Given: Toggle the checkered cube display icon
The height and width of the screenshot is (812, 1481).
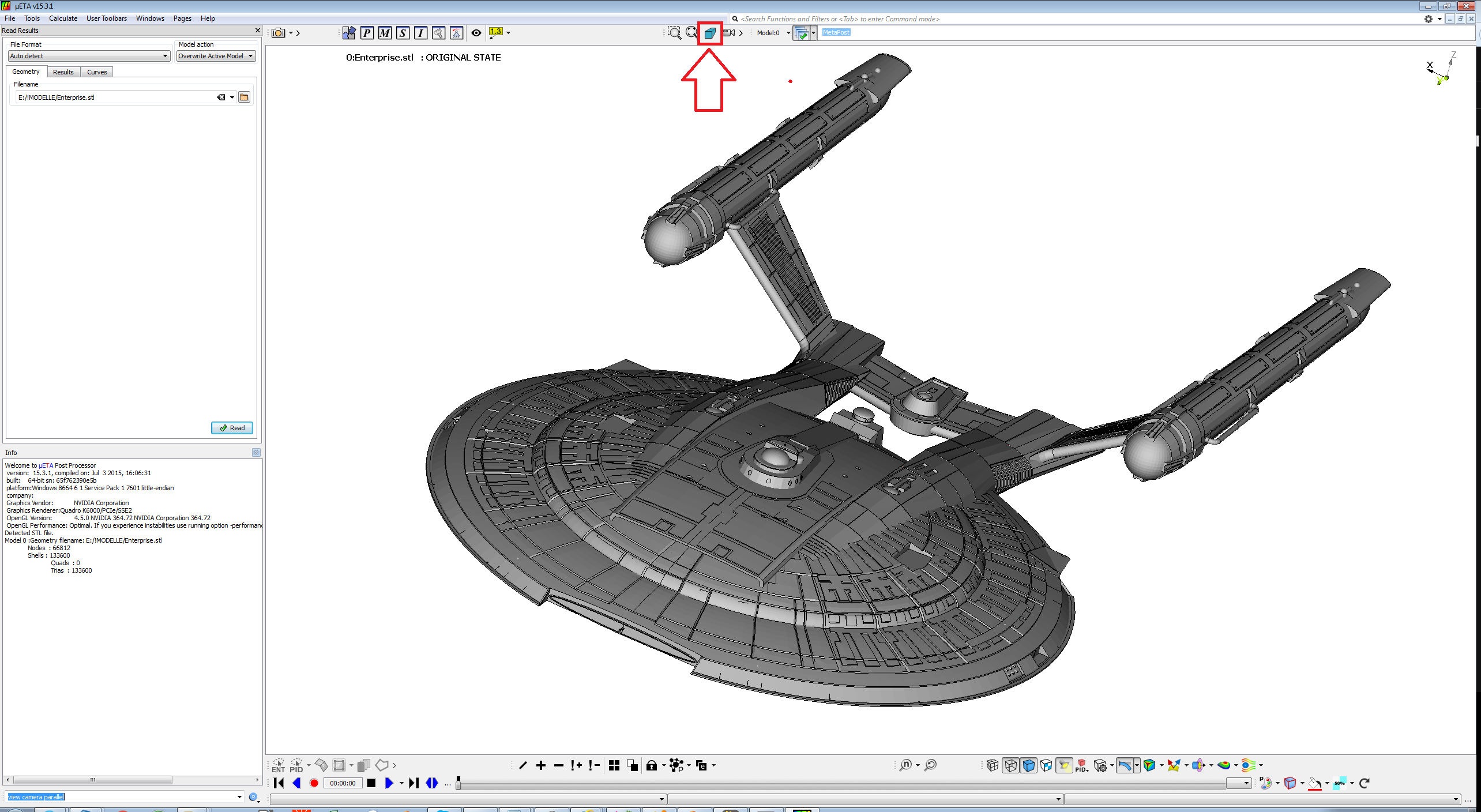Looking at the screenshot, I should point(1046,765).
